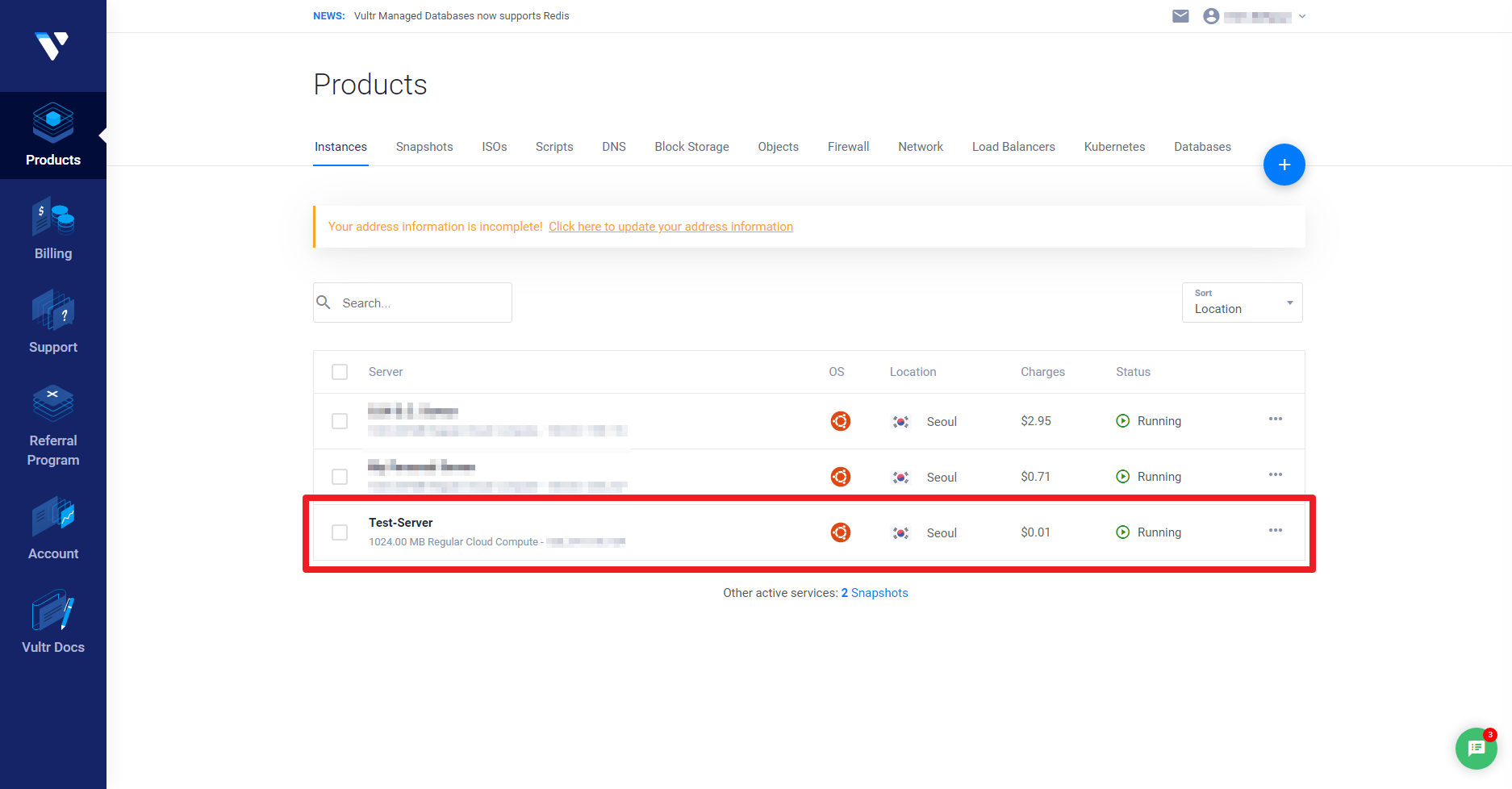
Task: Click 1024.00 MB Regular Cloud Compute text
Action: tap(453, 542)
